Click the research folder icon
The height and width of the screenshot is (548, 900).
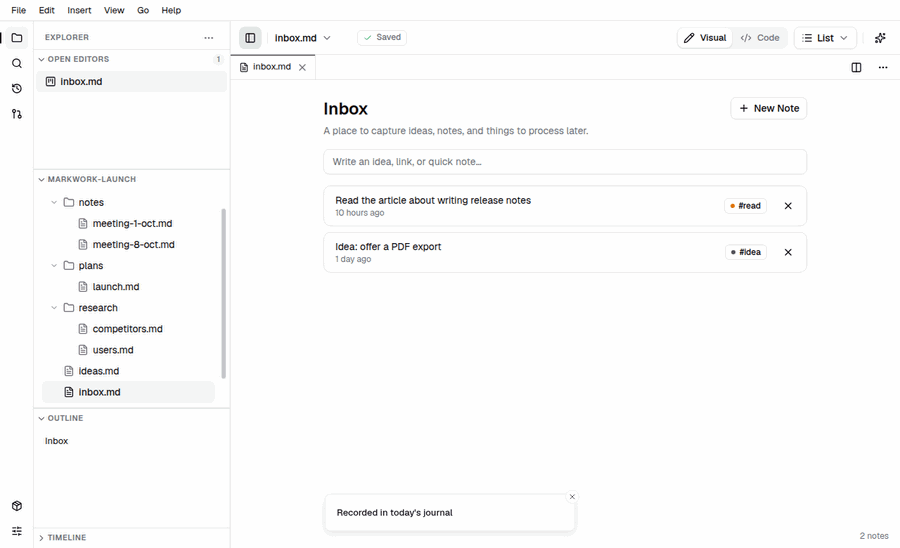click(69, 308)
